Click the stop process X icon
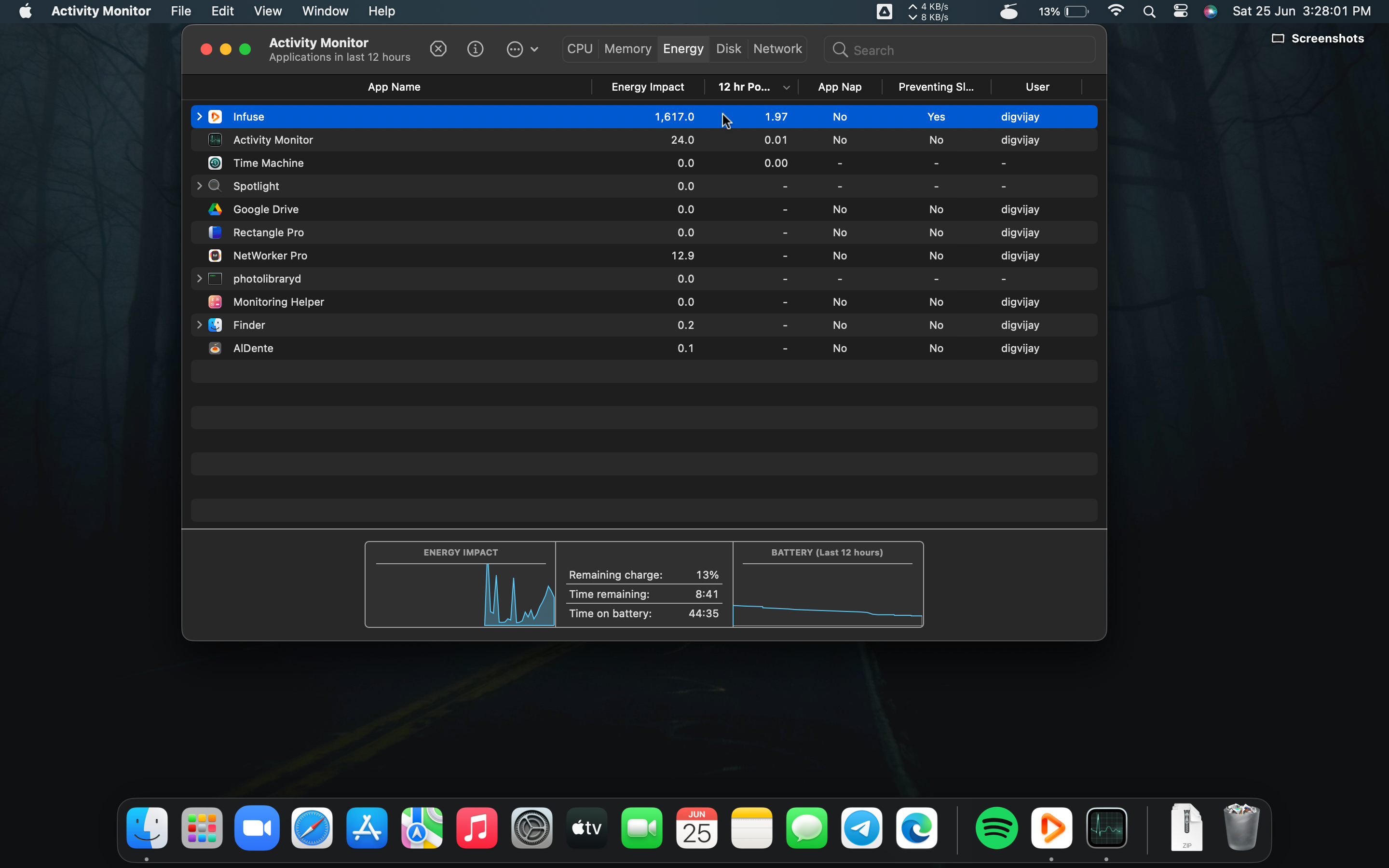1389x868 pixels. pyautogui.click(x=438, y=49)
